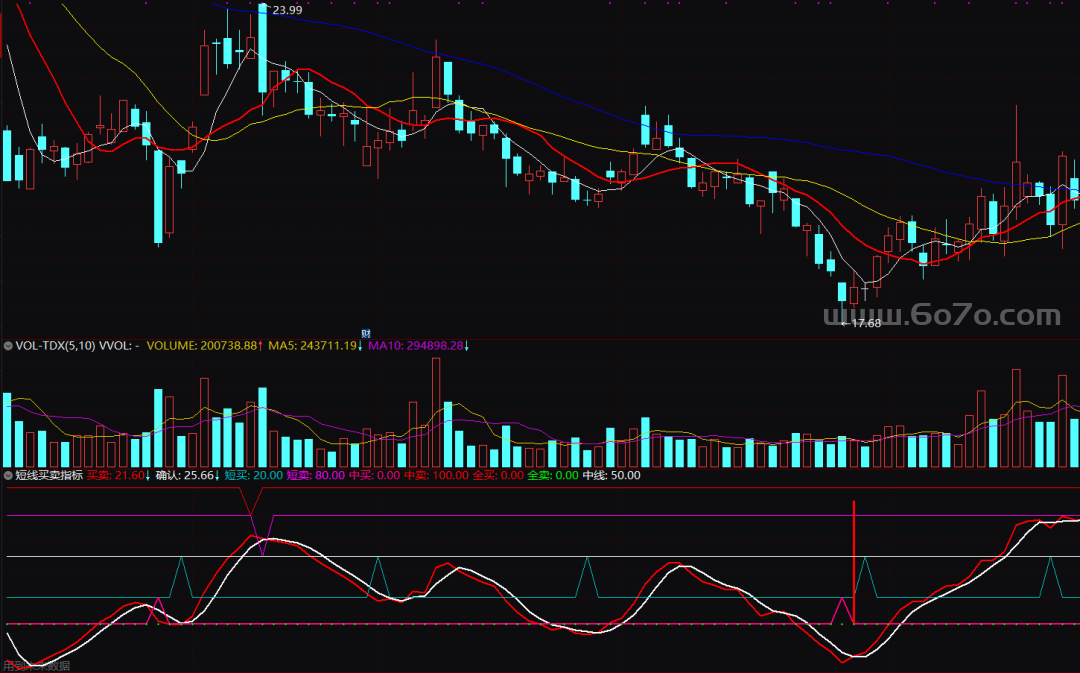The height and width of the screenshot is (673, 1080).
Task: Click the 财 finance marker on the chart
Action: point(366,333)
